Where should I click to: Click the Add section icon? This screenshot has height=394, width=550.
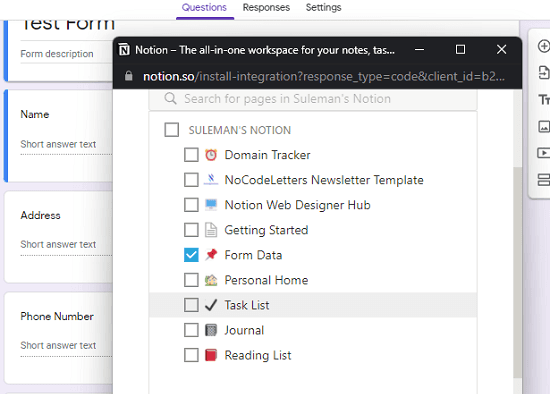544,180
